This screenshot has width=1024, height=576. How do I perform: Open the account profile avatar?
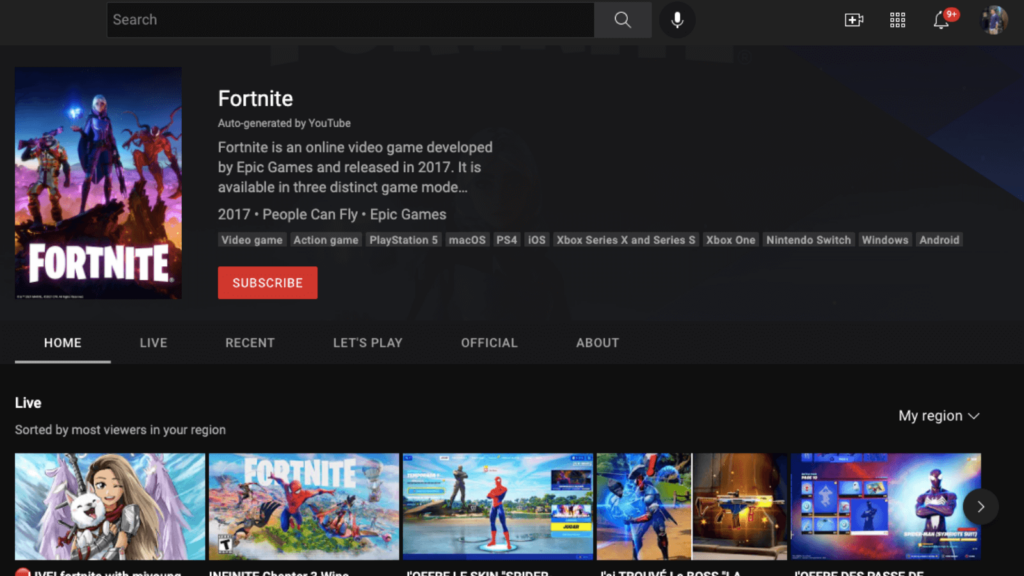(994, 20)
